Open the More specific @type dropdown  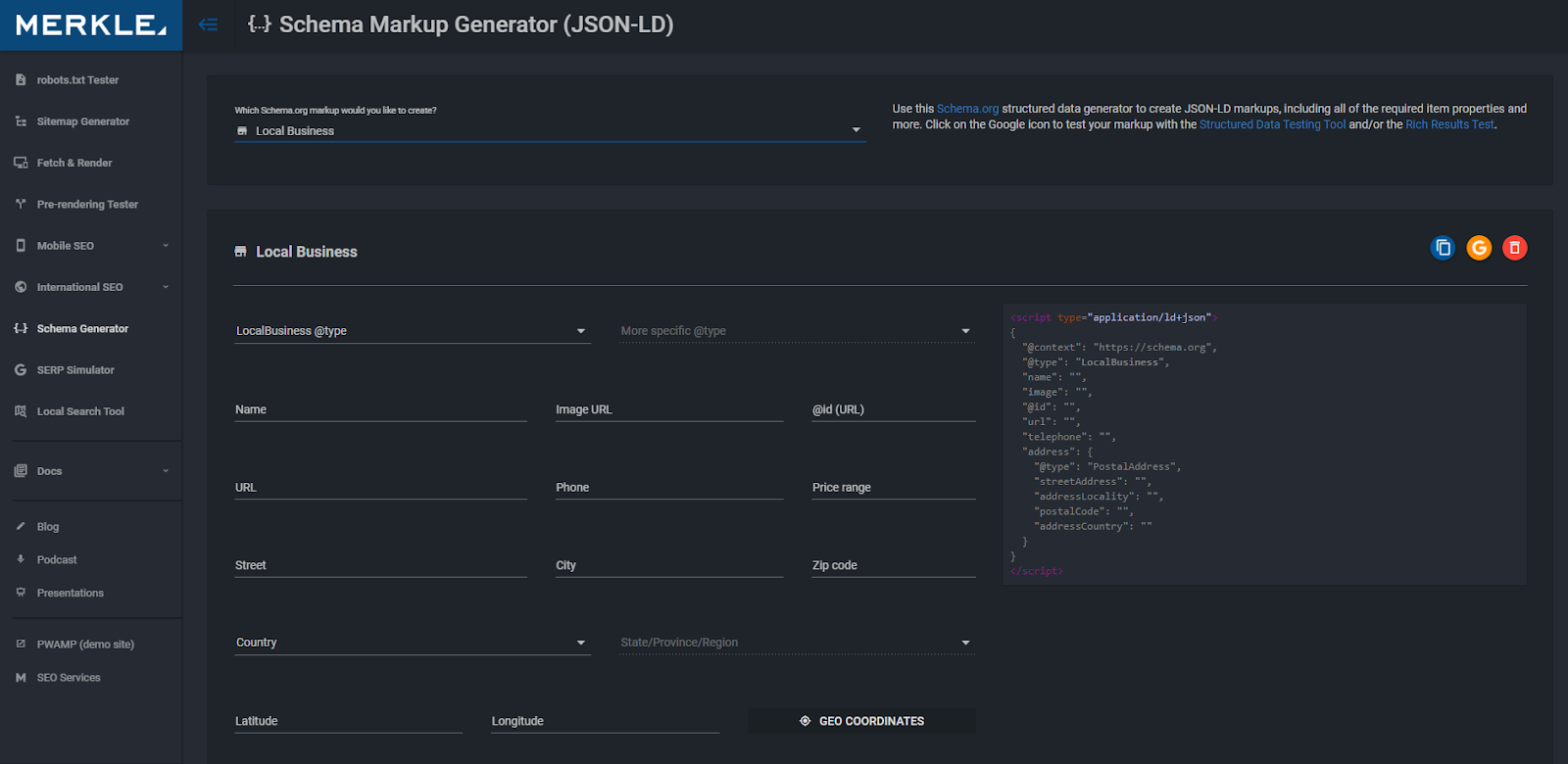797,331
